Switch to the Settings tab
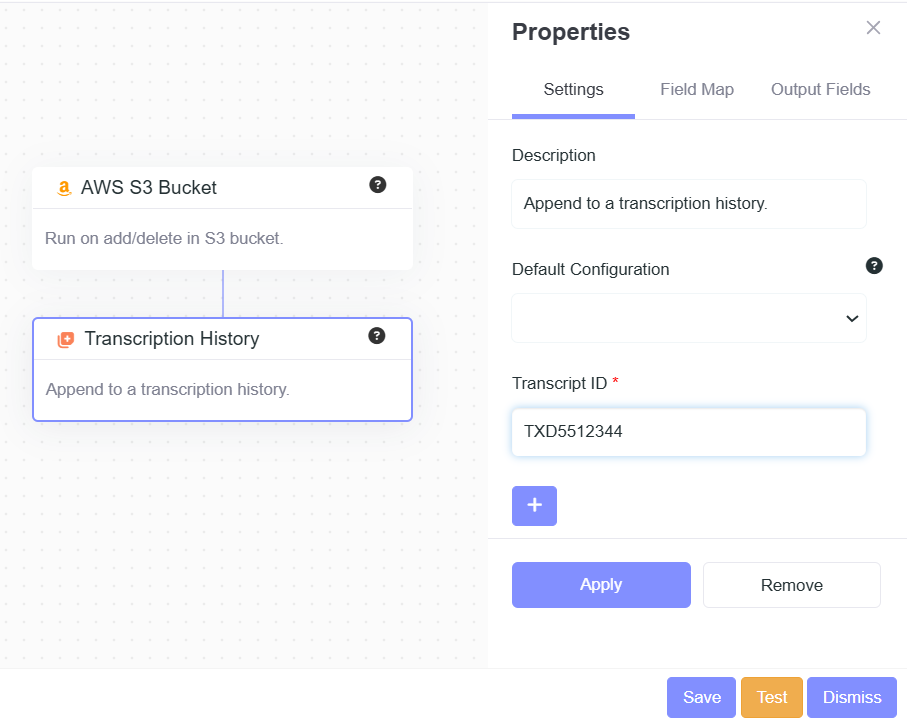907x728 pixels. [573, 90]
